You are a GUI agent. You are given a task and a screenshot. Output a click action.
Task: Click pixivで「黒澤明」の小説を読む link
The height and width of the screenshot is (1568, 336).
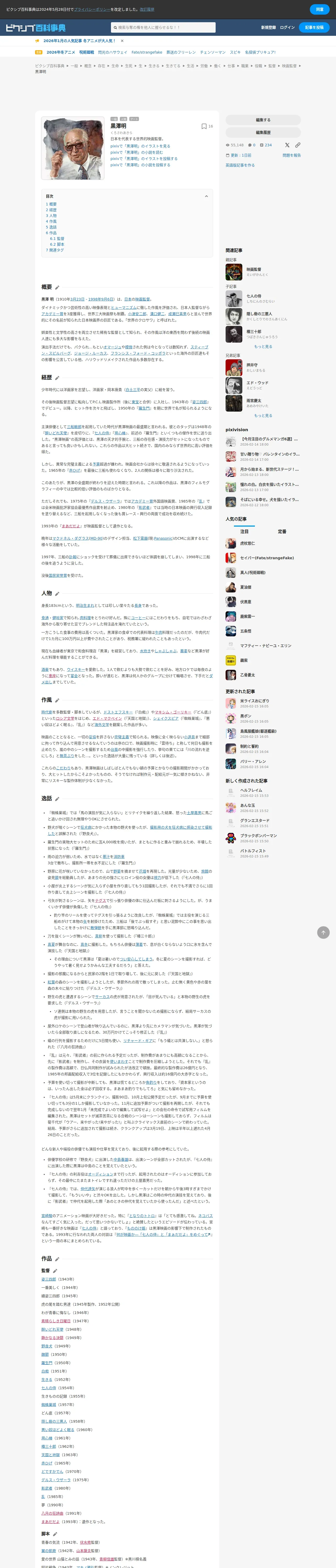point(137,152)
